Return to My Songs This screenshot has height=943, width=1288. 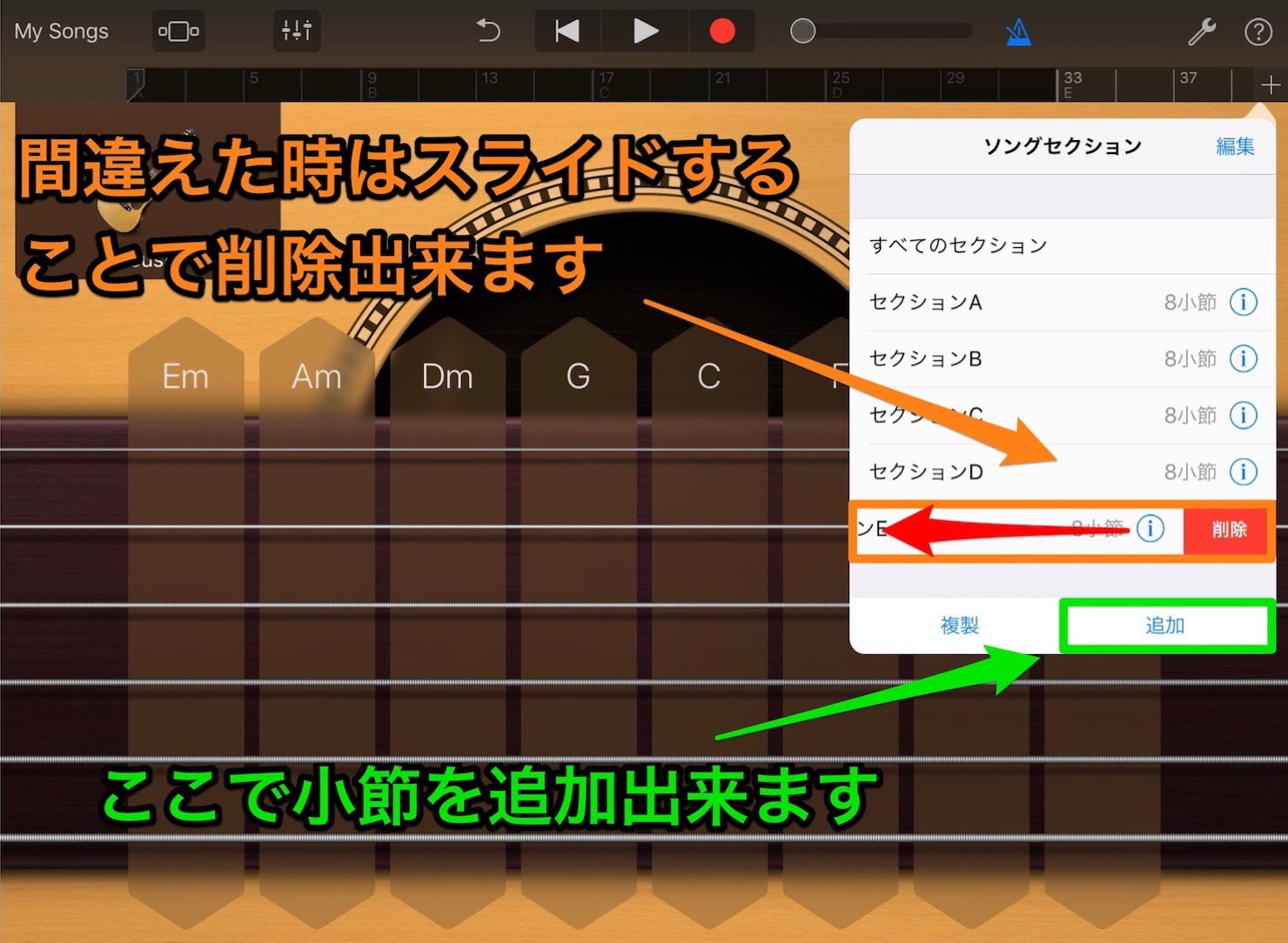(x=62, y=31)
